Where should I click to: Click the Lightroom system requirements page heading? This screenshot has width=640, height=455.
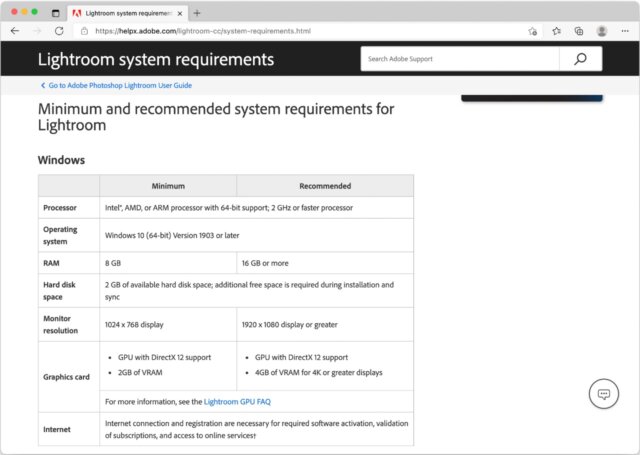tap(155, 59)
